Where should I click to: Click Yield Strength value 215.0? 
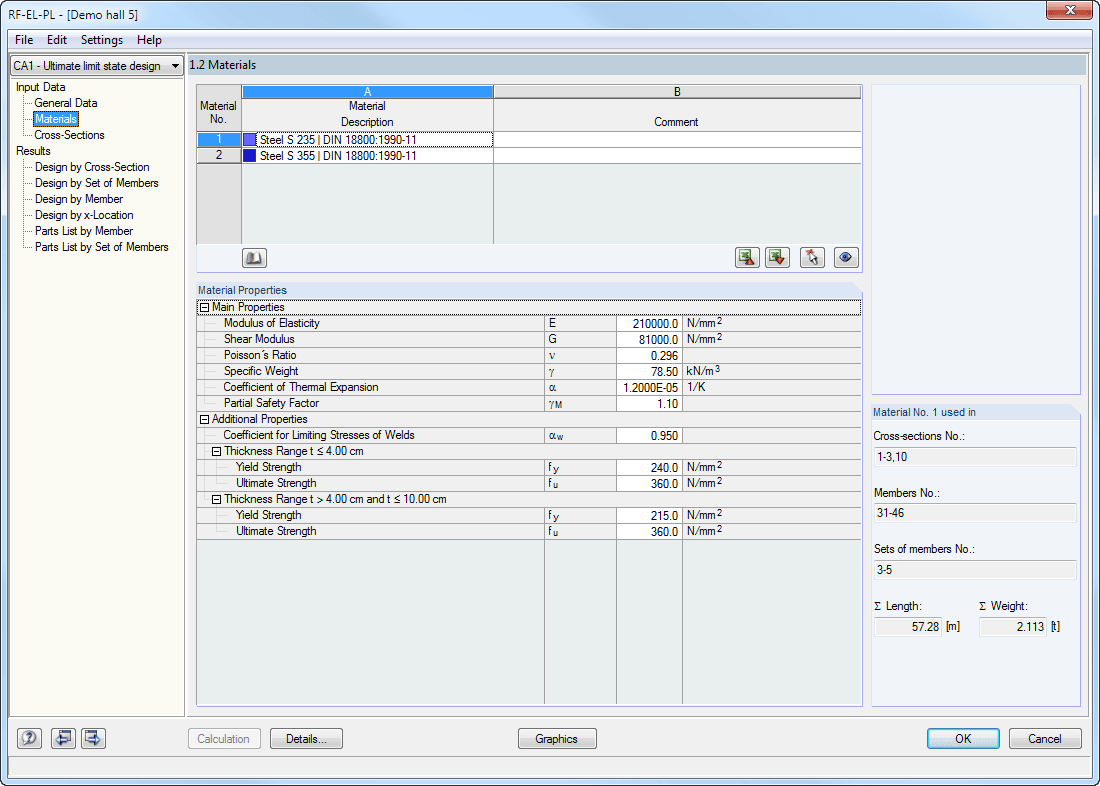[649, 516]
